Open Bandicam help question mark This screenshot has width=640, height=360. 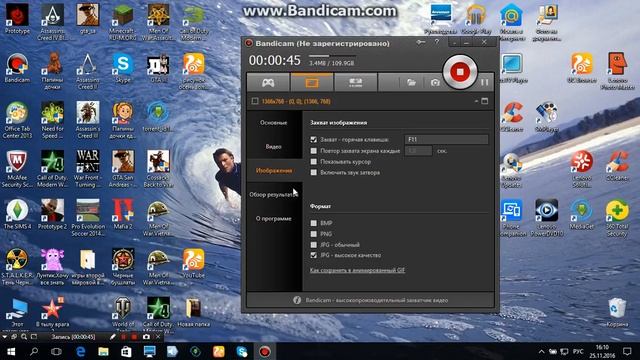click(437, 42)
